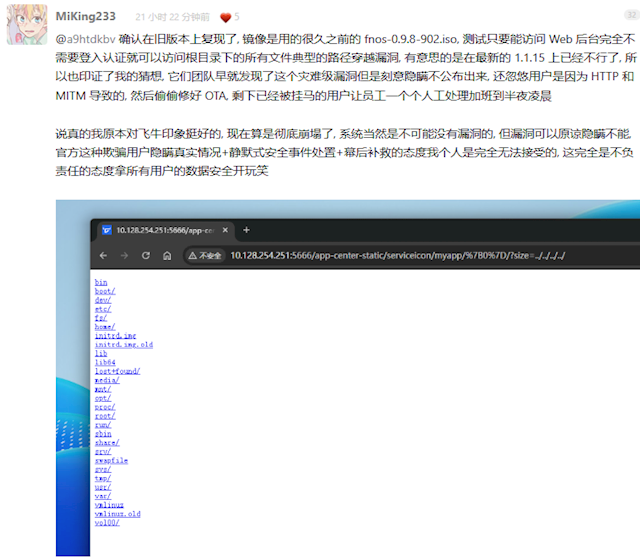Viewport: 640px width, 560px height.
Task: Open the etc/ directory link
Action: [103, 308]
